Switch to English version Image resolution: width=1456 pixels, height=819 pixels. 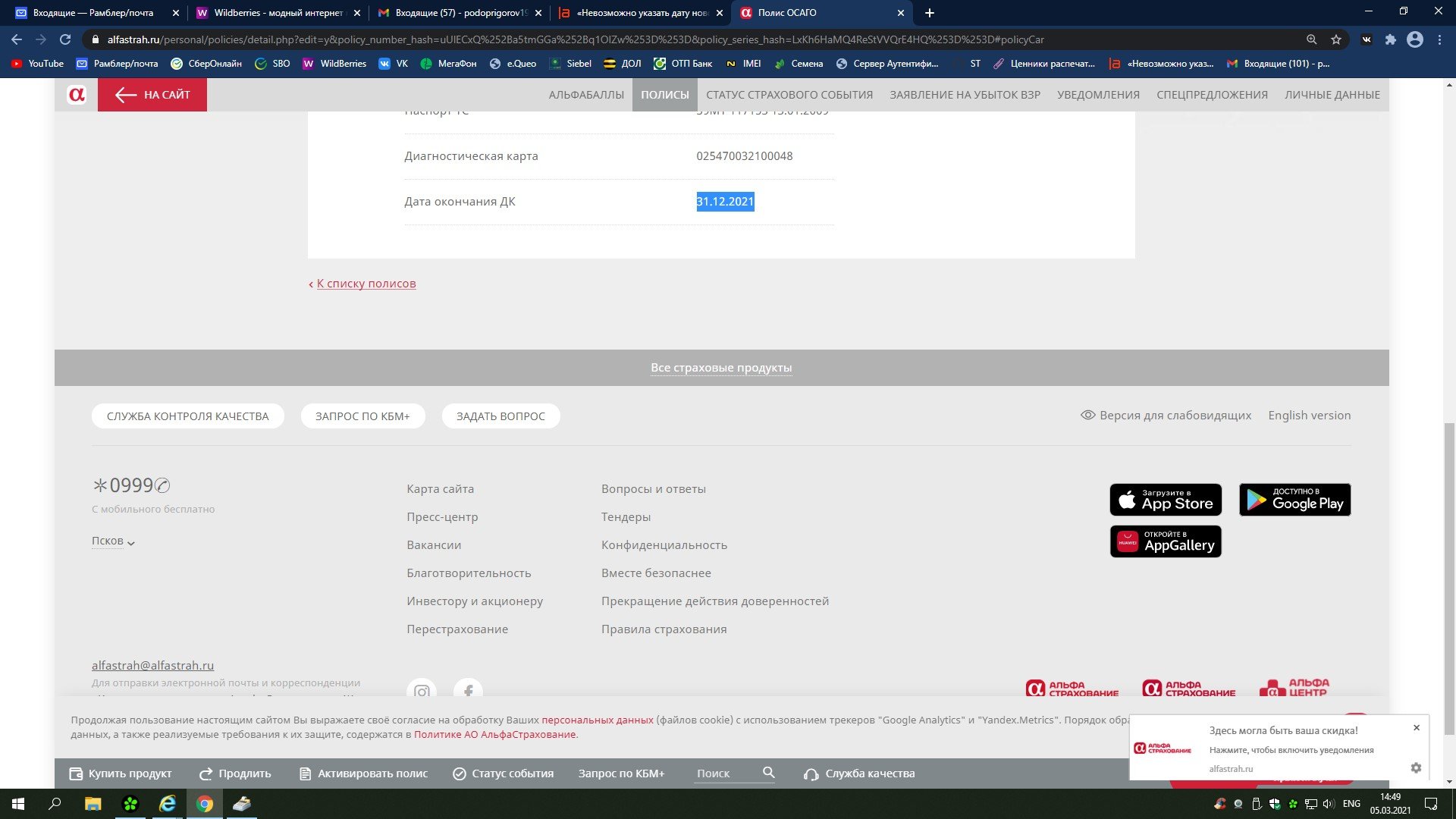[x=1310, y=416]
